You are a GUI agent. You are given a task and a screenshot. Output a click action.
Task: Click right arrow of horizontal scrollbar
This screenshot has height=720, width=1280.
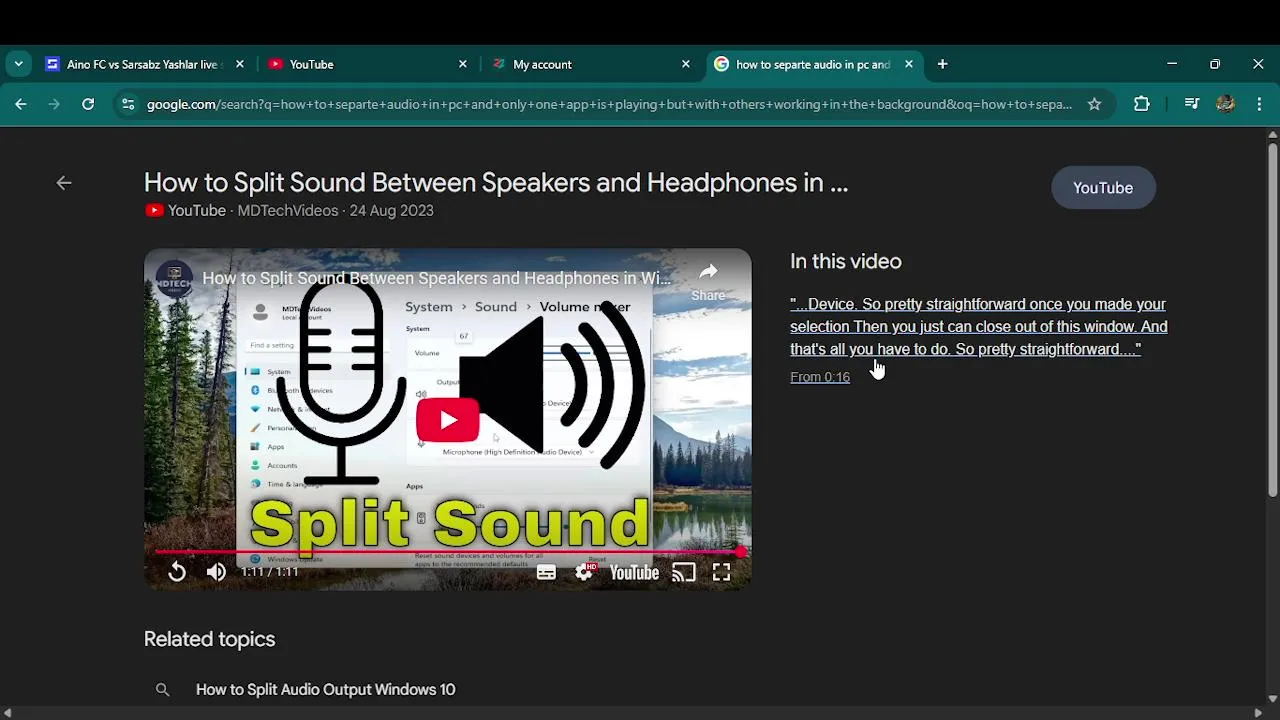tap(1259, 713)
